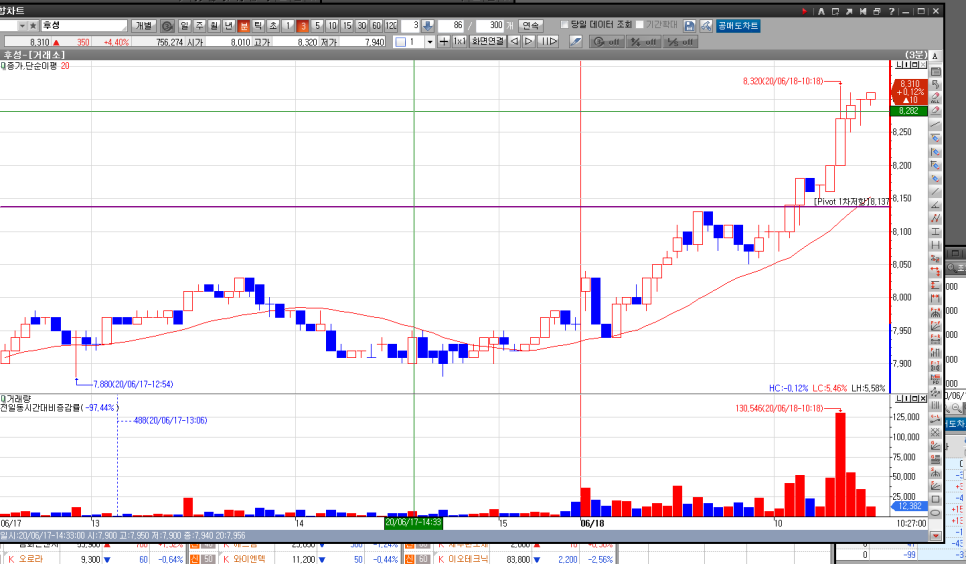Viewport: 966px width, 564px height.
Task: Select the 30 minute interval button
Action: coord(362,26)
